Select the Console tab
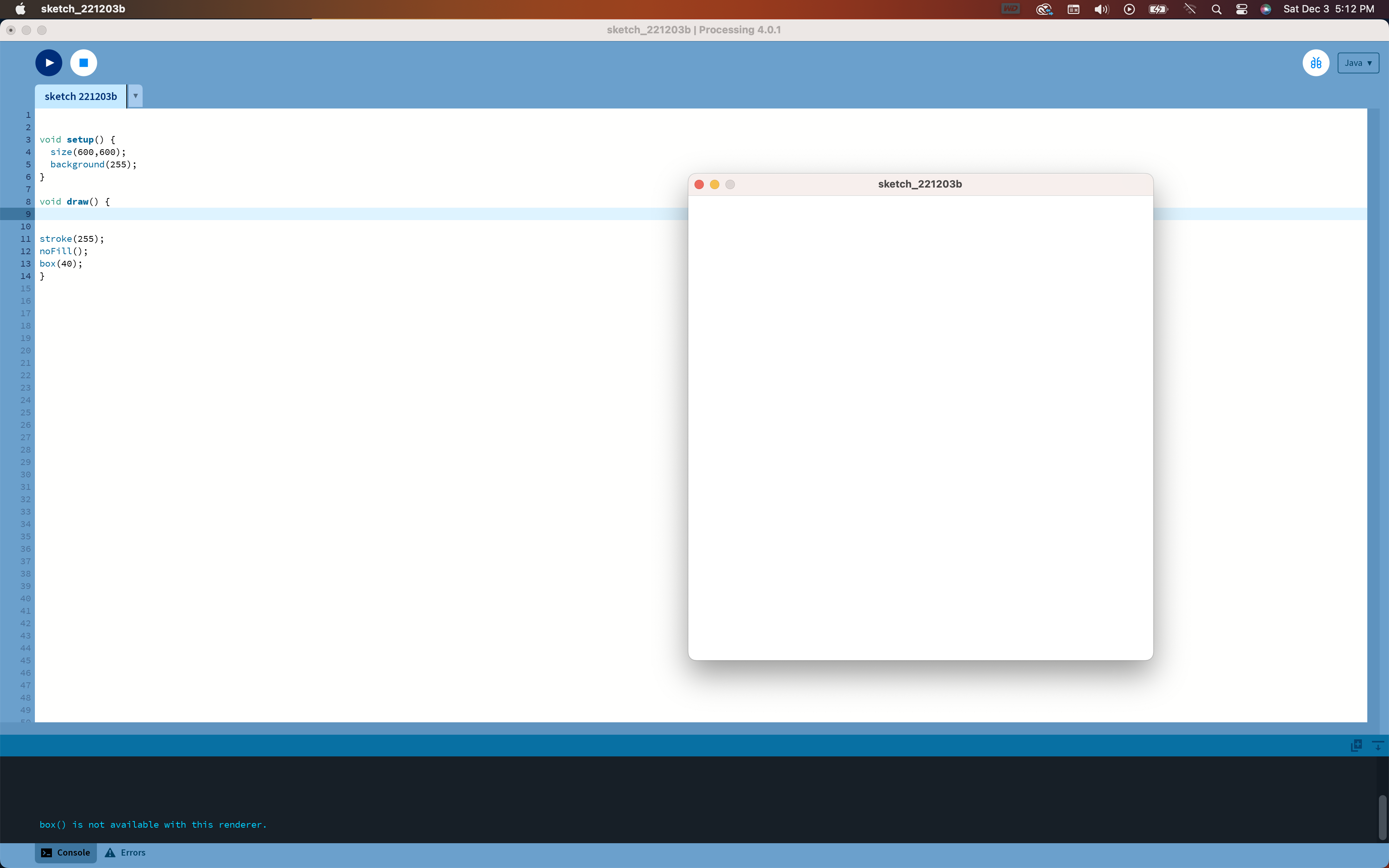The image size is (1389, 868). (x=65, y=852)
